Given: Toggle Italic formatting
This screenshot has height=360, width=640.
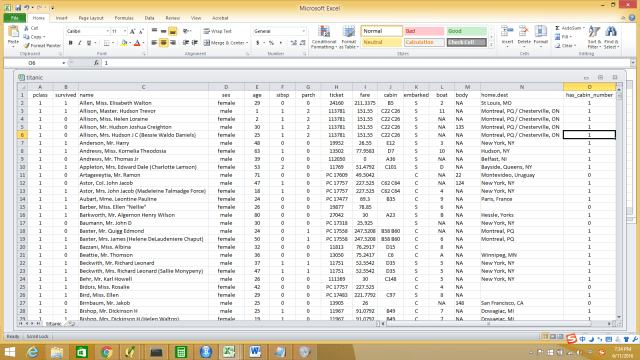Looking at the screenshot, I should click(80, 43).
